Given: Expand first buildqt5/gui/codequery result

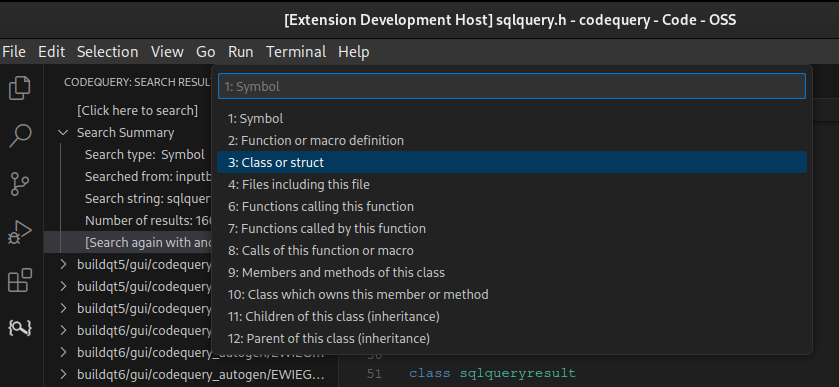Looking at the screenshot, I should (x=63, y=264).
